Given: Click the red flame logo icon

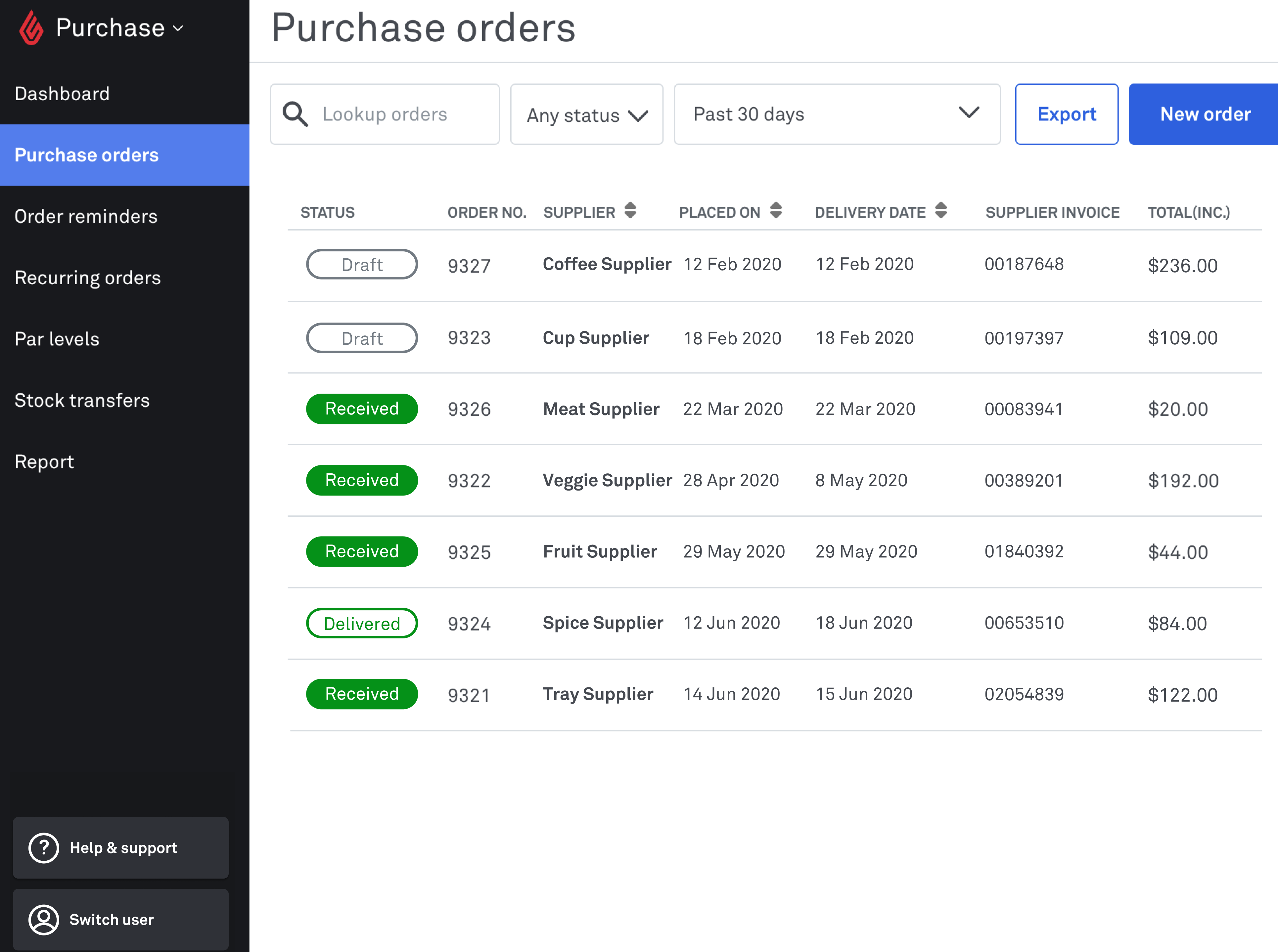Looking at the screenshot, I should 30,28.
